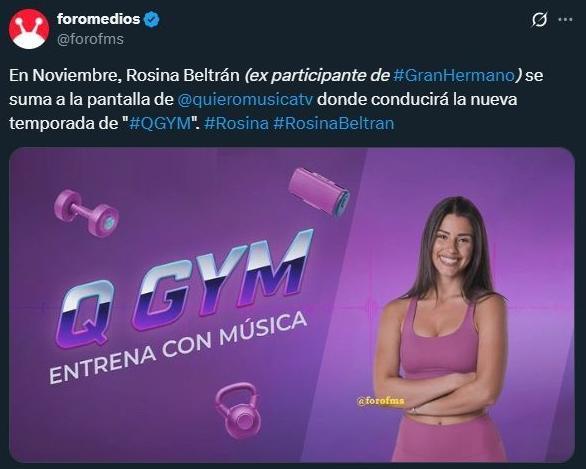This screenshot has width=586, height=469.
Task: Click the verified badge next to foromedios
Action: tap(152, 19)
